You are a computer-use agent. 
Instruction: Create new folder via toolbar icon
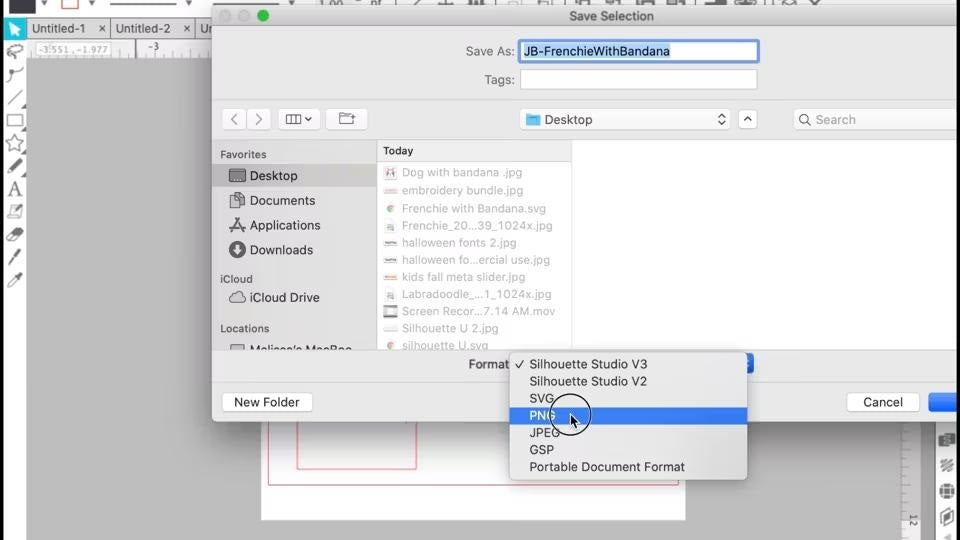(347, 119)
